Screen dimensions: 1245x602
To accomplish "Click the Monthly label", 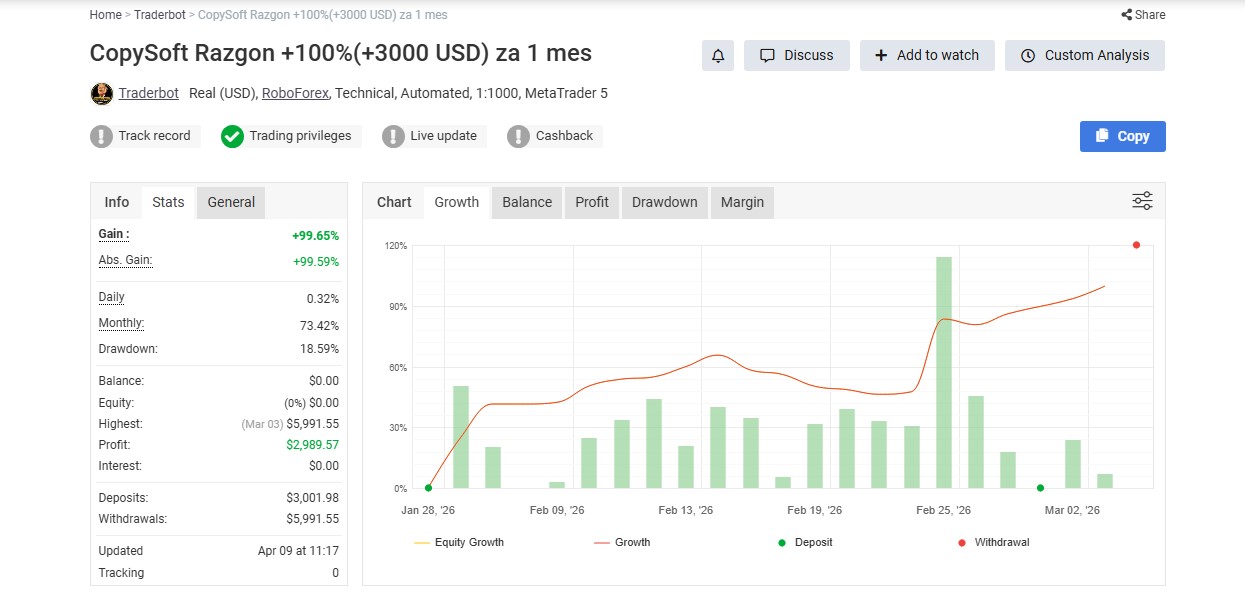I will click(x=122, y=323).
